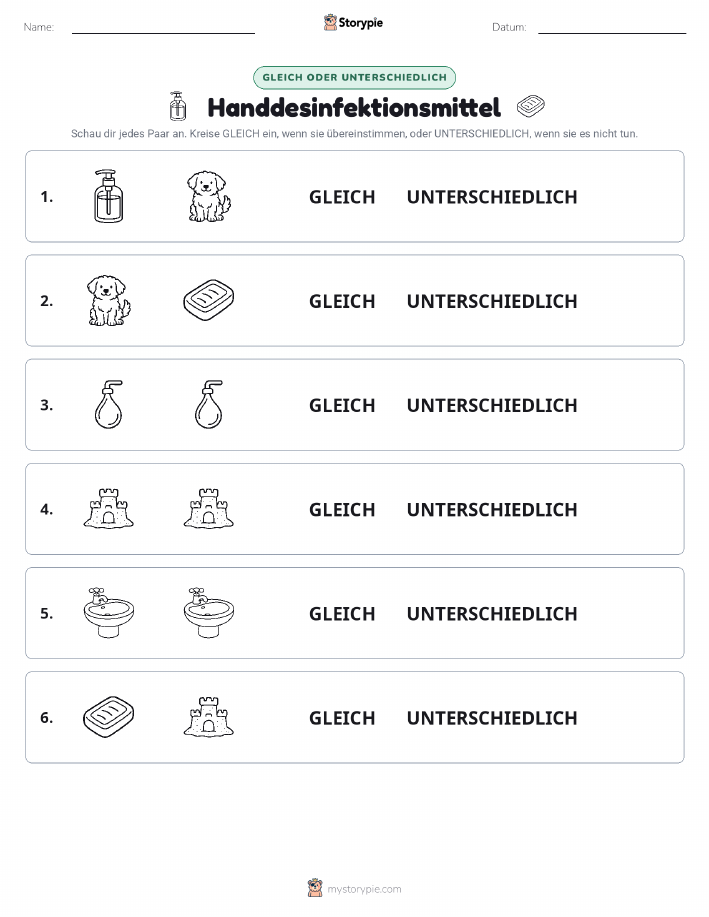Image resolution: width=709 pixels, height=917 pixels.
Task: Click the puppy picture in row 2
Action: pos(109,301)
